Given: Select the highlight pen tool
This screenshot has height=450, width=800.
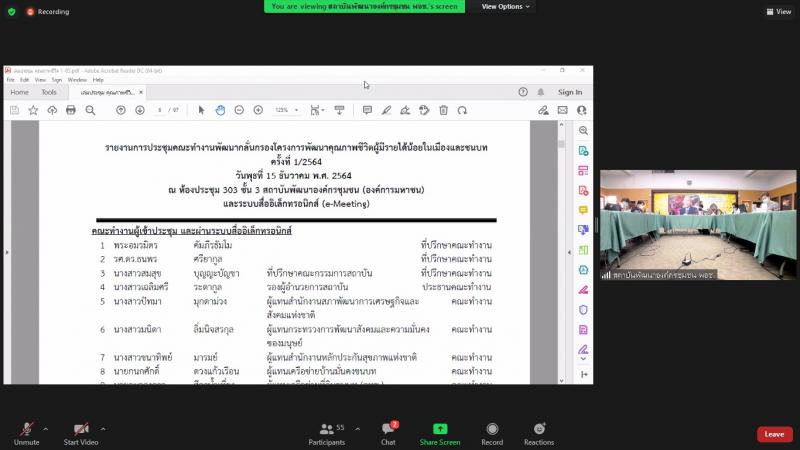Looking at the screenshot, I should click(386, 110).
